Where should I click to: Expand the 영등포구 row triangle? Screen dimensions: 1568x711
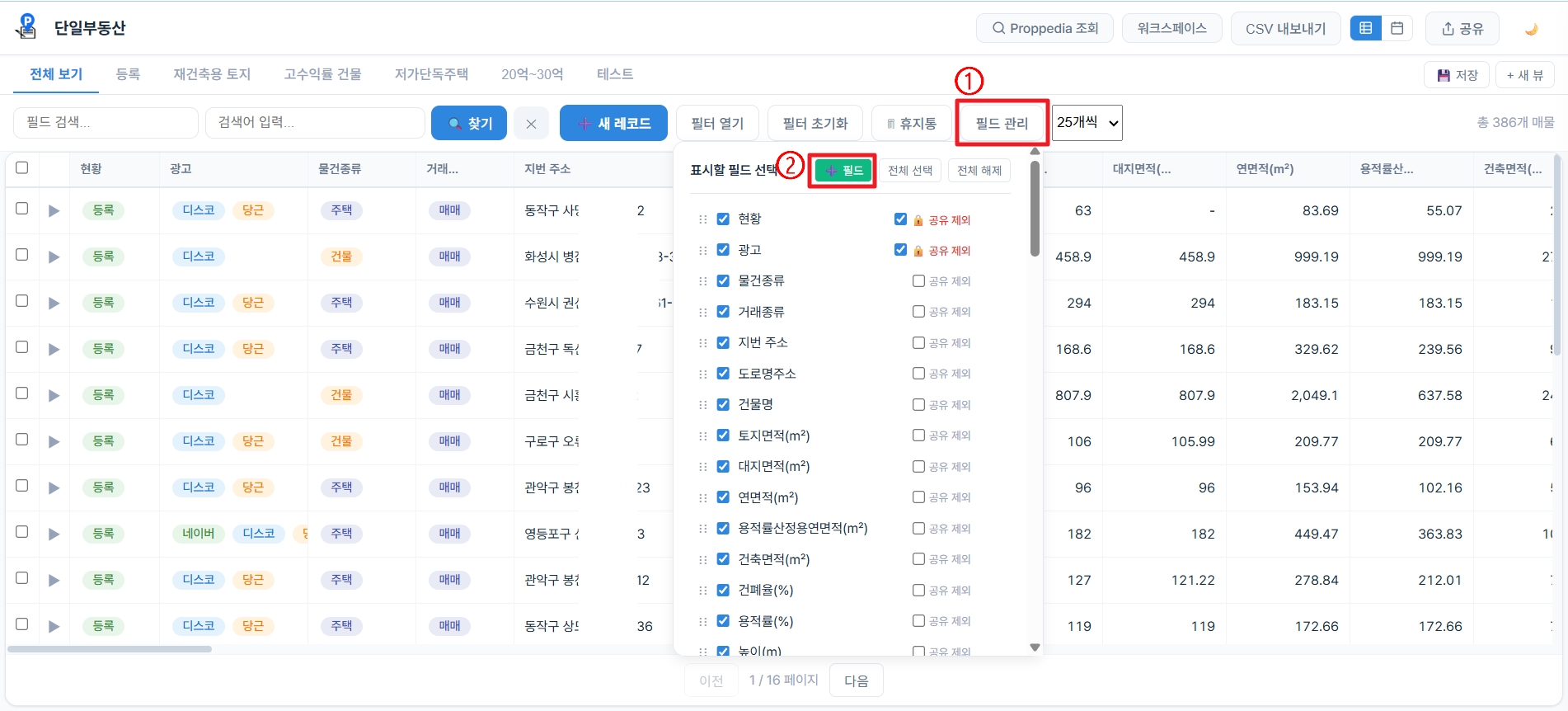[54, 534]
